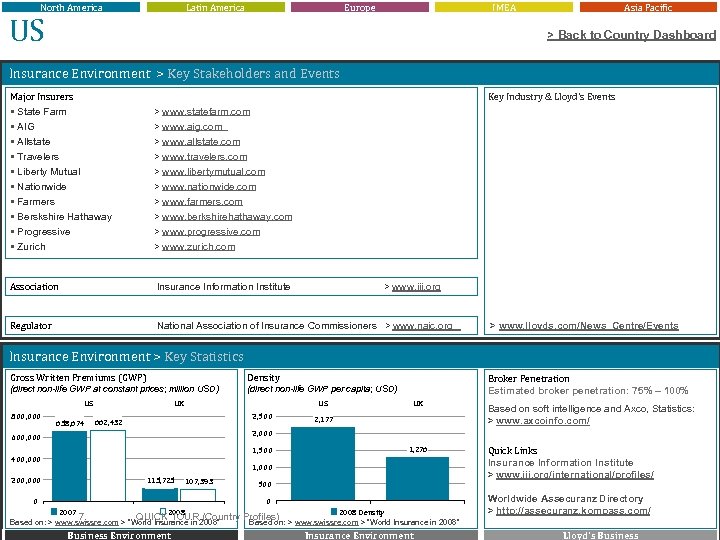Click the Key Statistics section header
720x540 pixels.
(204, 357)
